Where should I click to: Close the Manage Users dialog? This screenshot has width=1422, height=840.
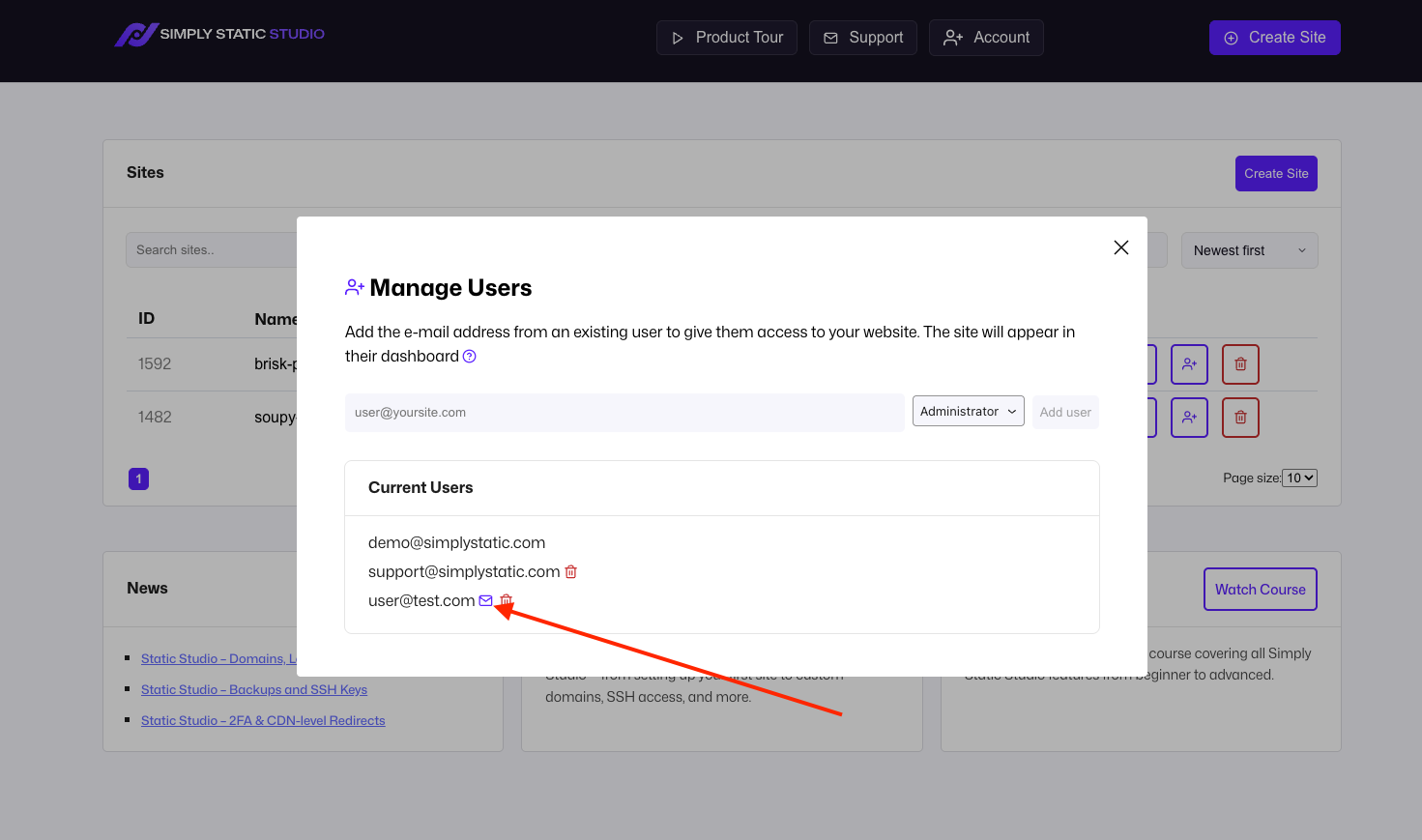click(x=1121, y=247)
